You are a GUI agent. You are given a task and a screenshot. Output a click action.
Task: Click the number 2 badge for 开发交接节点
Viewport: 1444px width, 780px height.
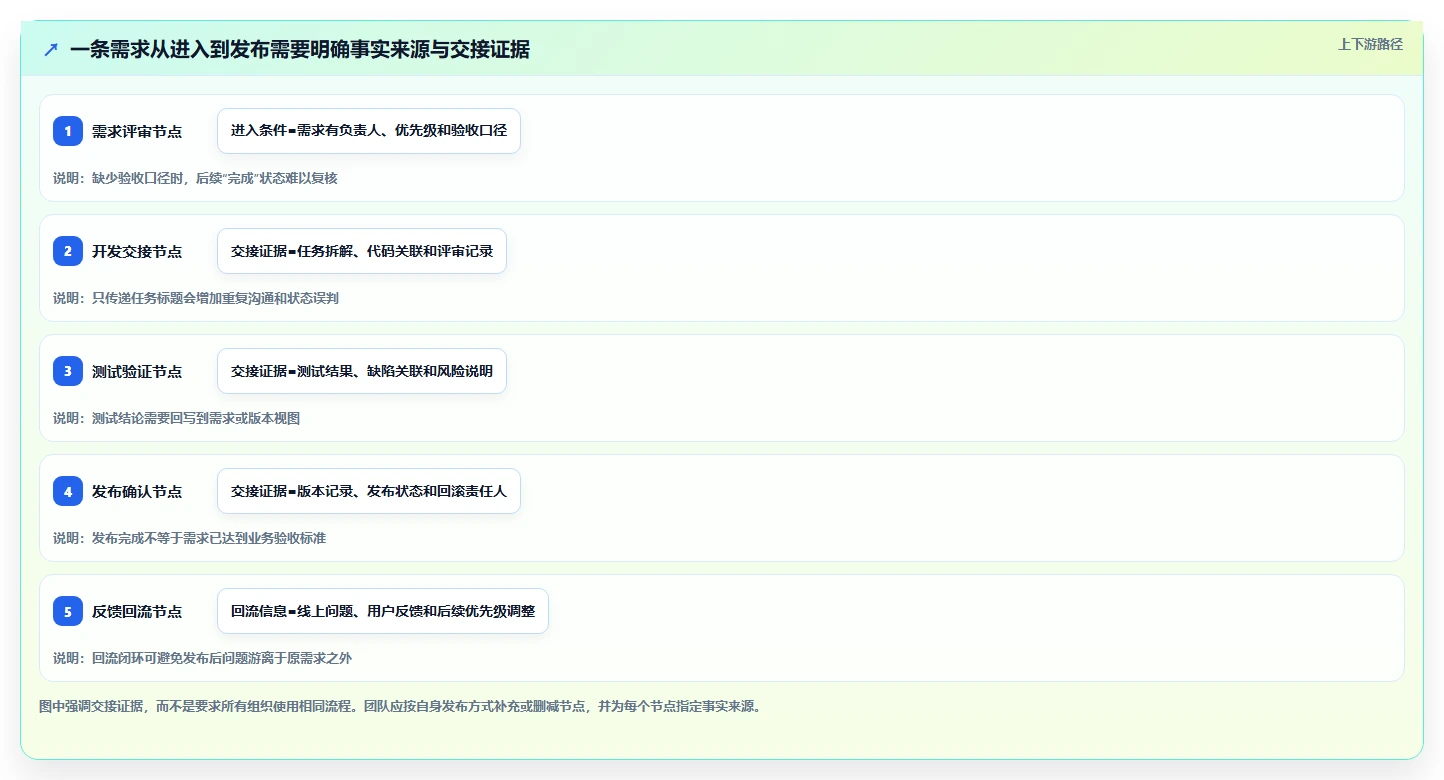pos(68,251)
